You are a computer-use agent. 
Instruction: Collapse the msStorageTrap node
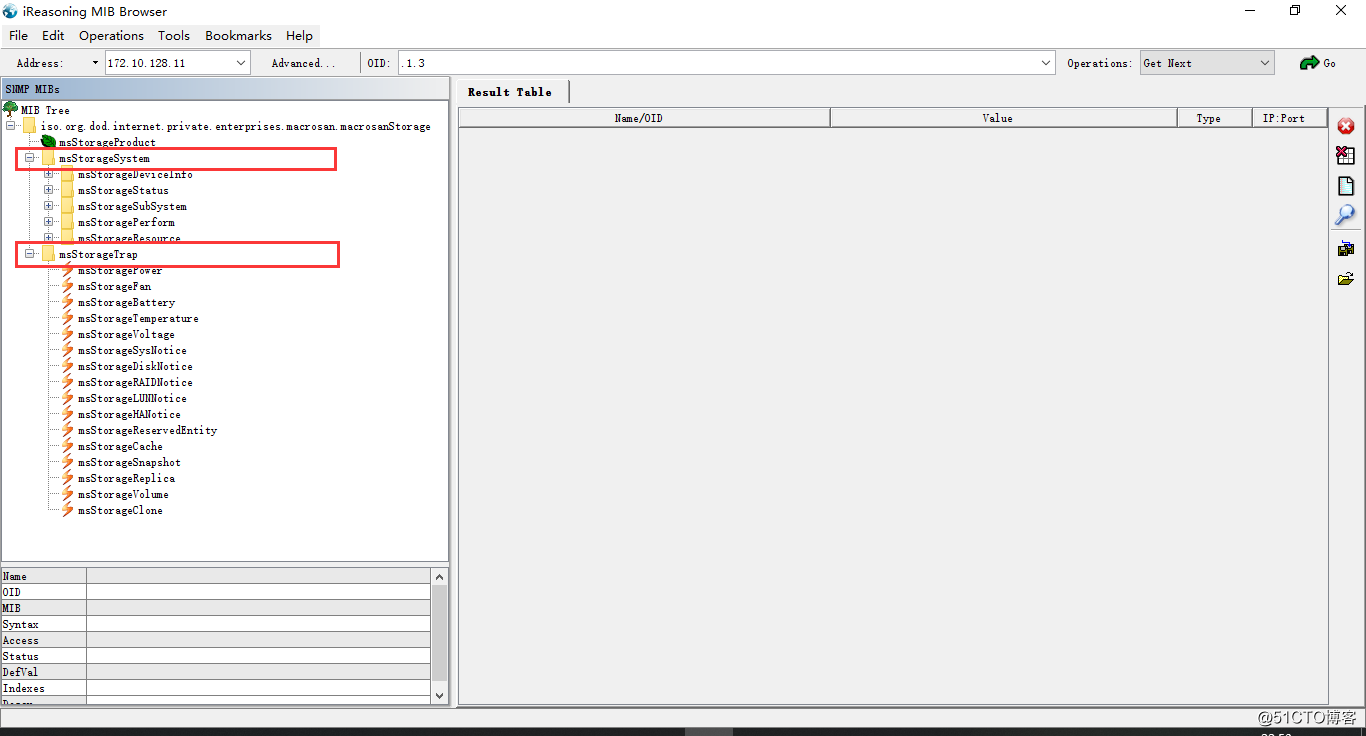coord(29,254)
